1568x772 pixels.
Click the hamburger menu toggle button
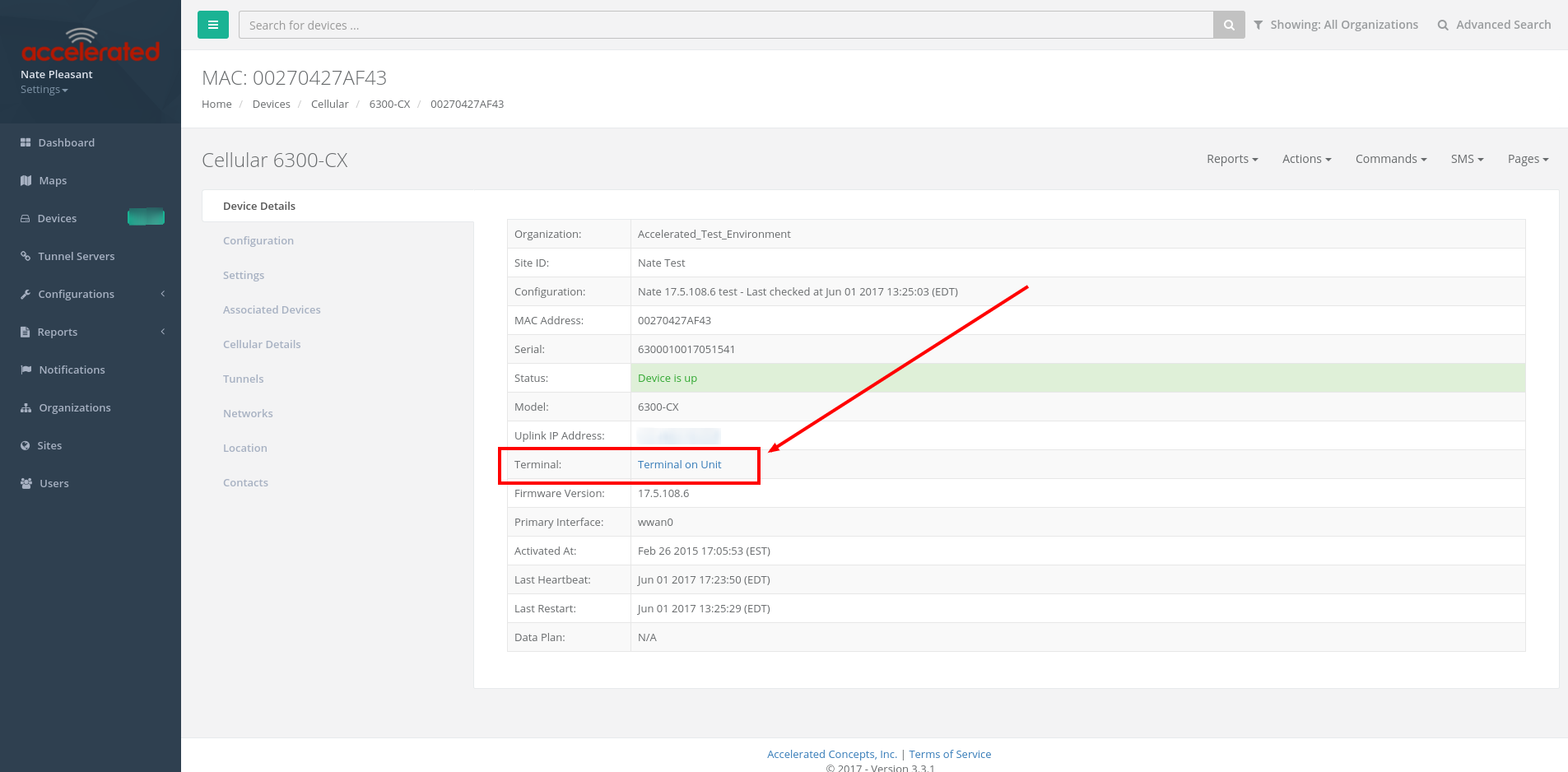tap(212, 25)
